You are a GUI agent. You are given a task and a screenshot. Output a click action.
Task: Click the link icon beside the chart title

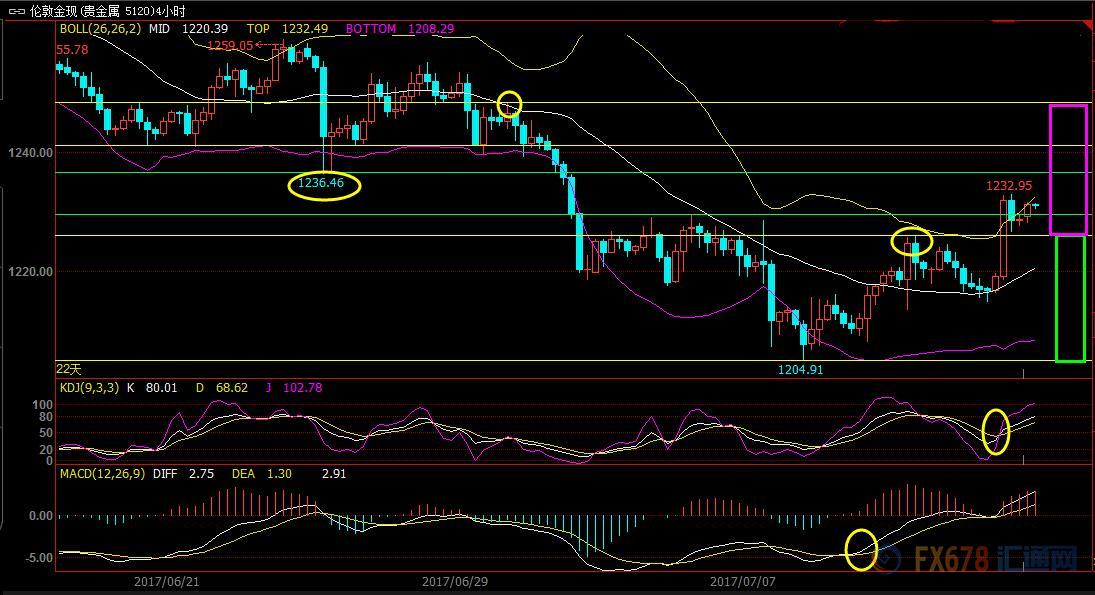pyautogui.click(x=17, y=11)
